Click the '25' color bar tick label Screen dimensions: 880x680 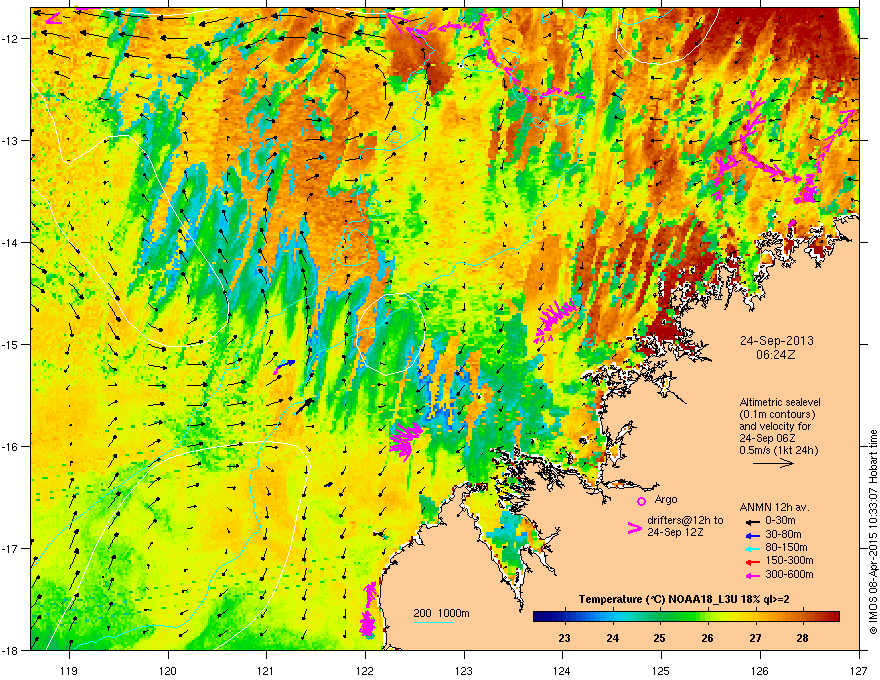(659, 638)
